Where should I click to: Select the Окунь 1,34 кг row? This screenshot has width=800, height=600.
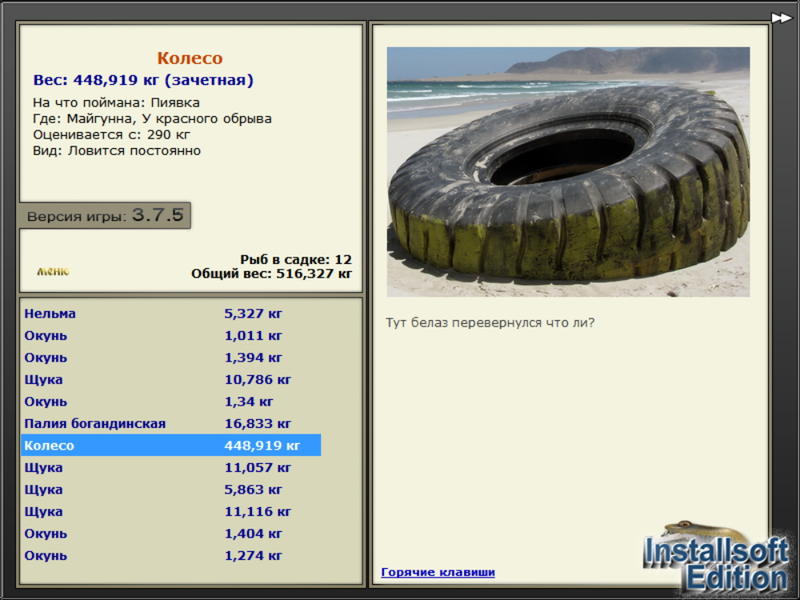171,402
